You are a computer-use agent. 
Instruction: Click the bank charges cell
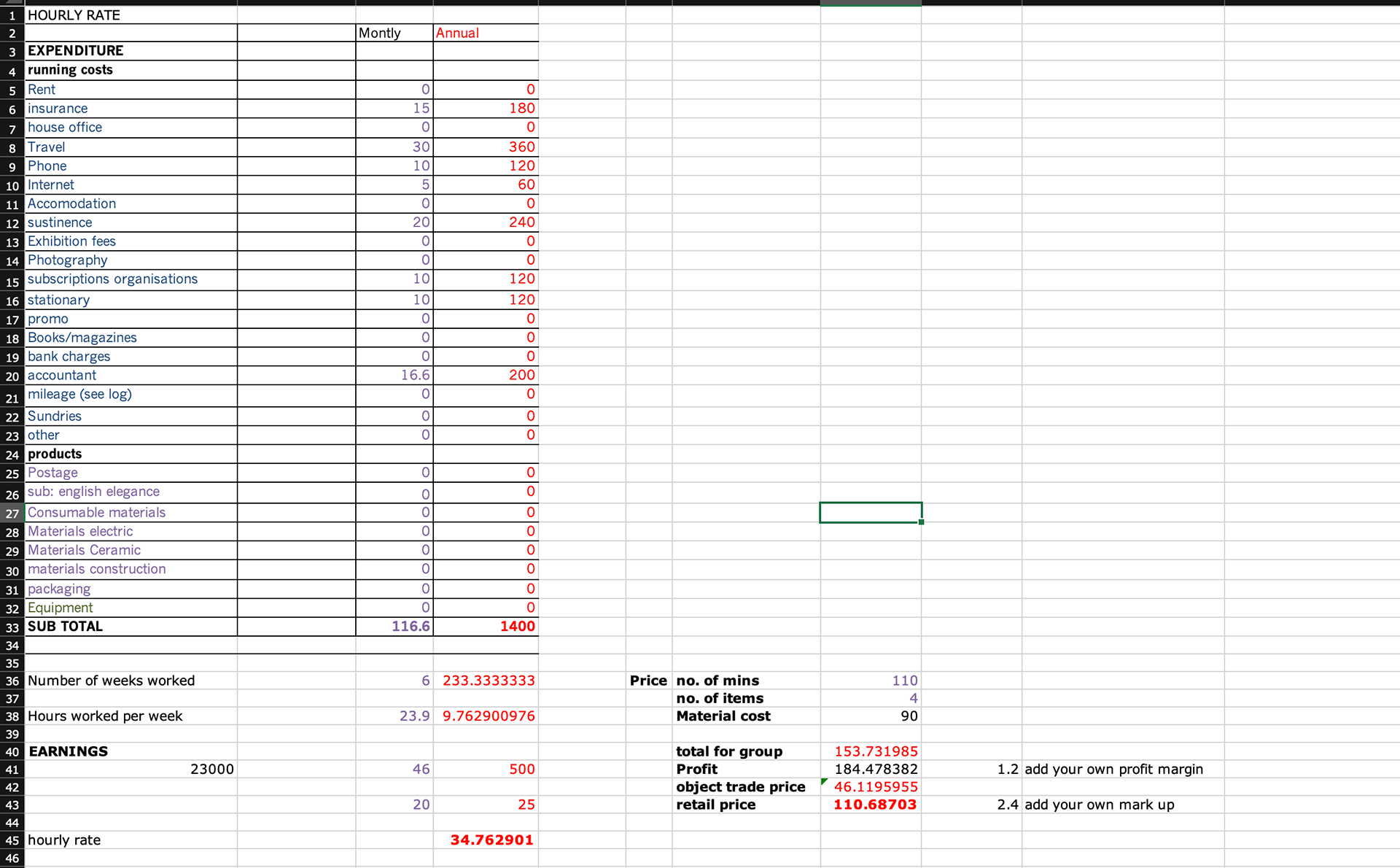[x=131, y=357]
